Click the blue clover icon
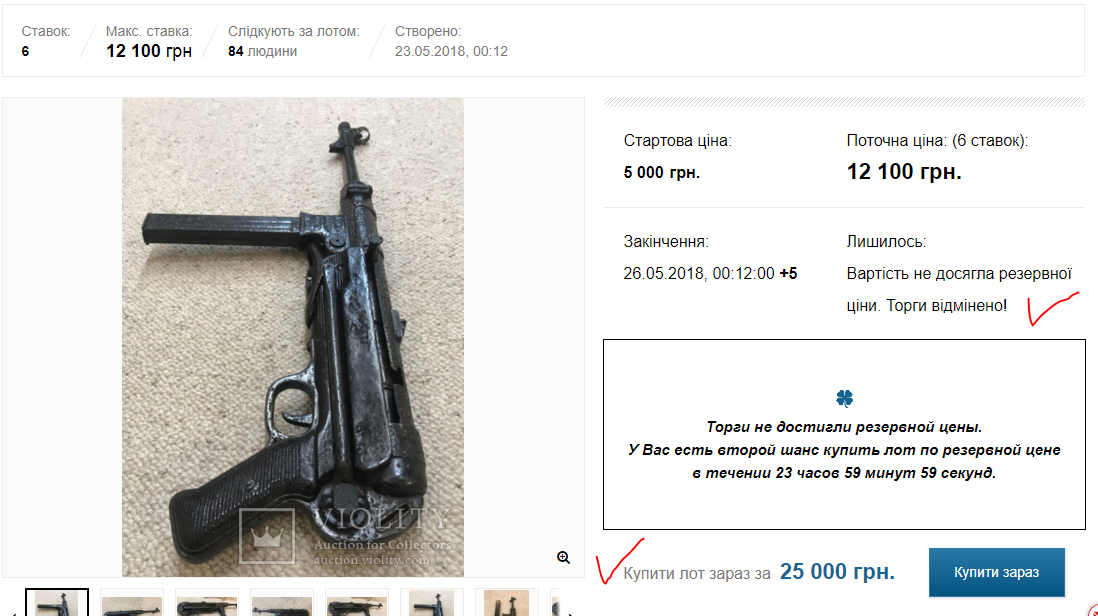 [845, 398]
